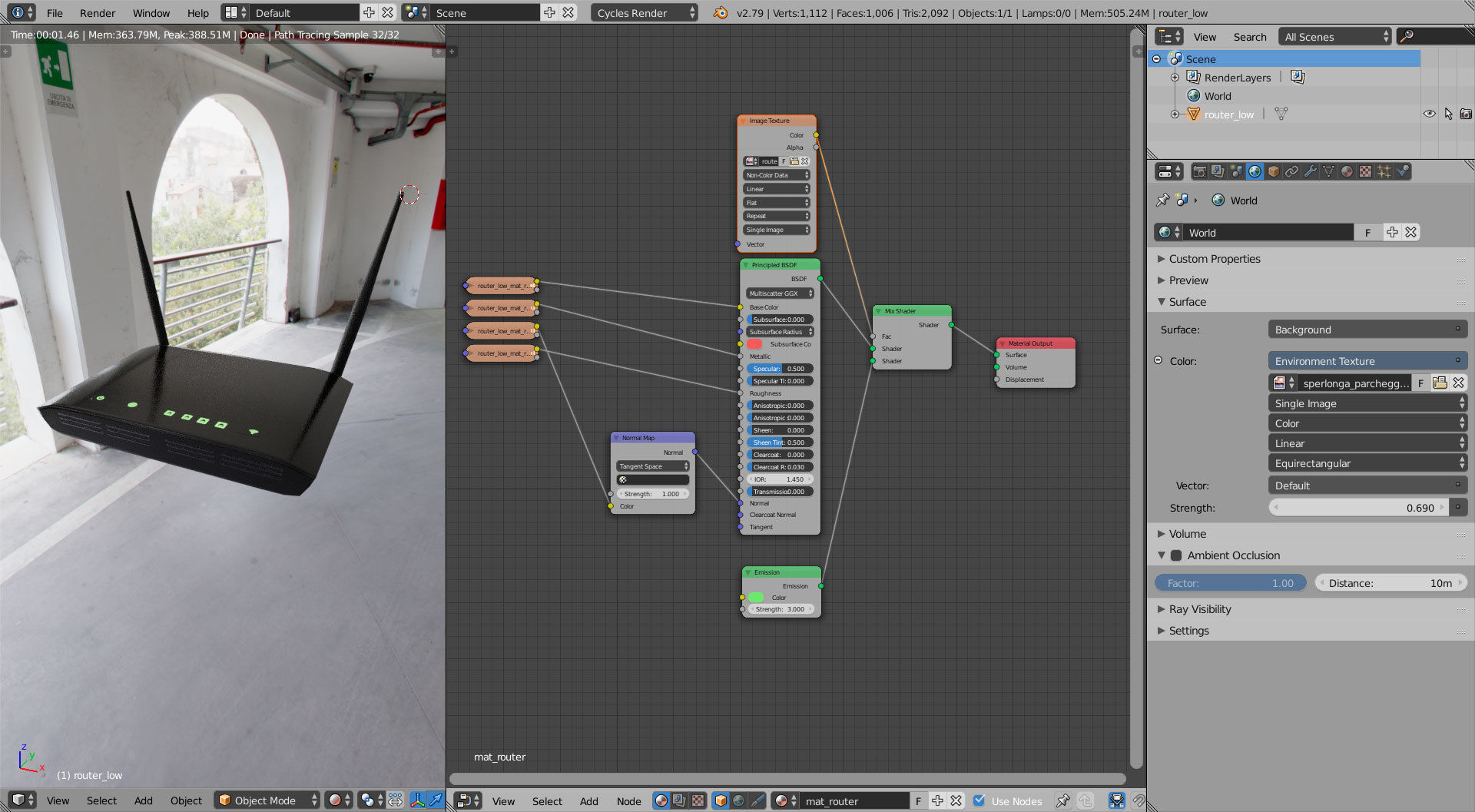Toggle visibility eye for router_low
Screen dimensions: 1475x812
[1429, 114]
